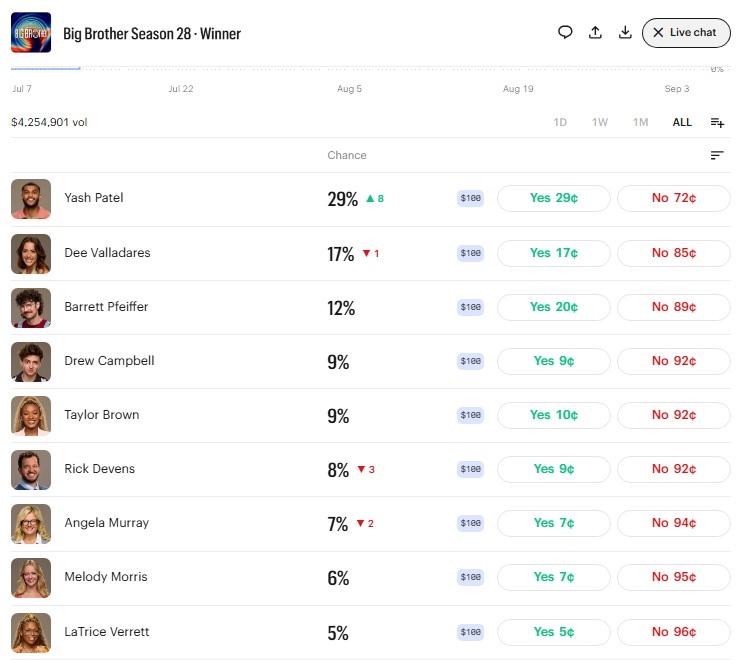Click the download icon in header
738x660 pixels.
[625, 32]
